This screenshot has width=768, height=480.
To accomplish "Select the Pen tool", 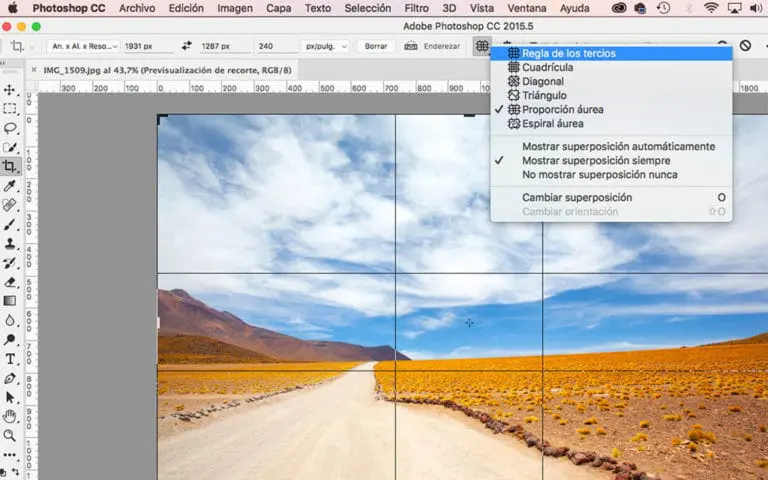I will pos(9,378).
